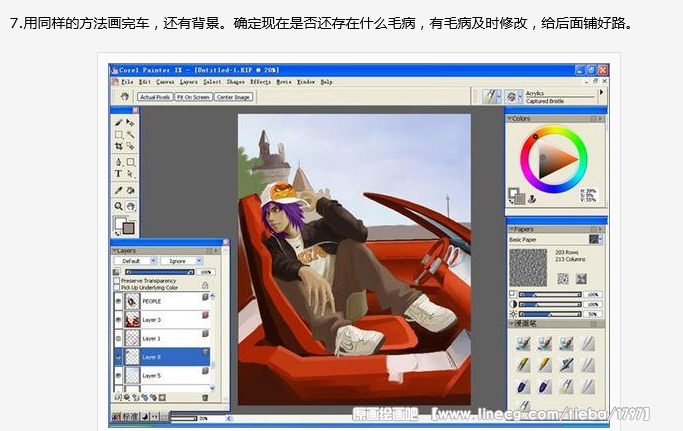Collapse the 漫画笔 custom palette
The image size is (683, 431).
pos(511,323)
